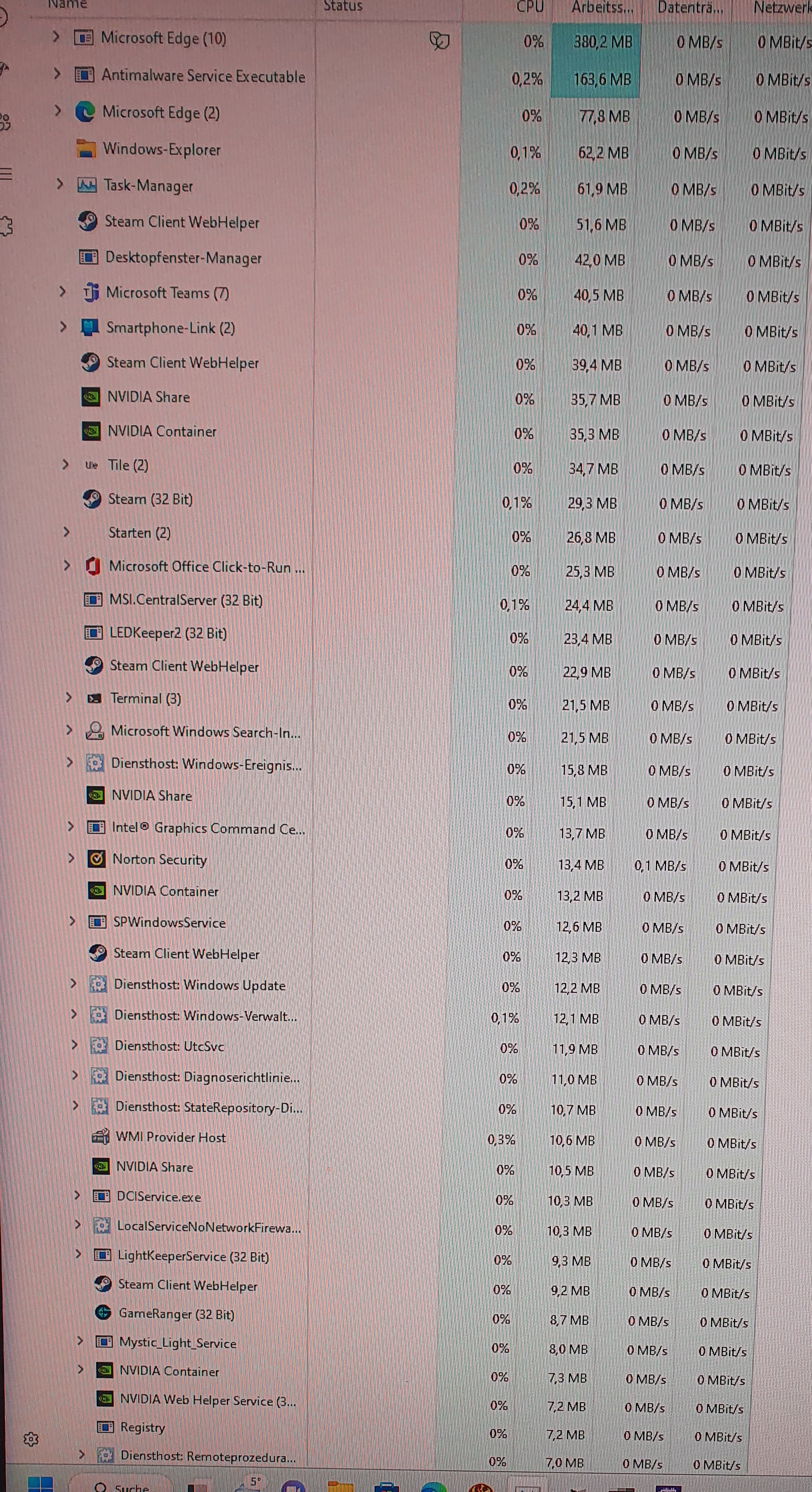Click the Task-Manager process icon
This screenshot has width=812, height=1492.
point(87,185)
